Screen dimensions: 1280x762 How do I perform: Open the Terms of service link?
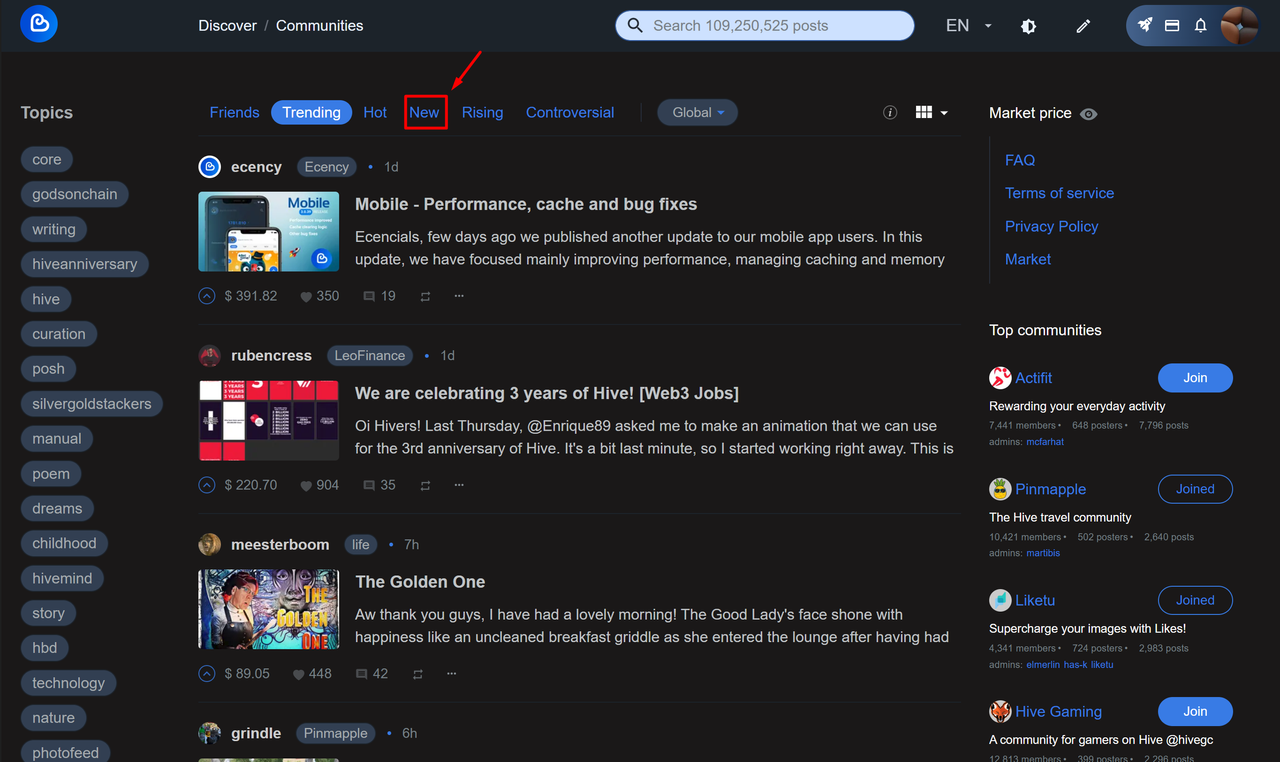coord(1059,193)
